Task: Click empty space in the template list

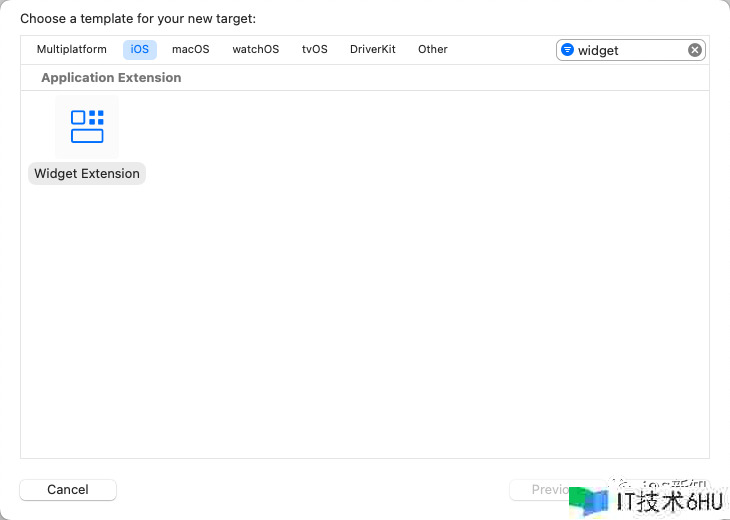Action: coord(400,300)
